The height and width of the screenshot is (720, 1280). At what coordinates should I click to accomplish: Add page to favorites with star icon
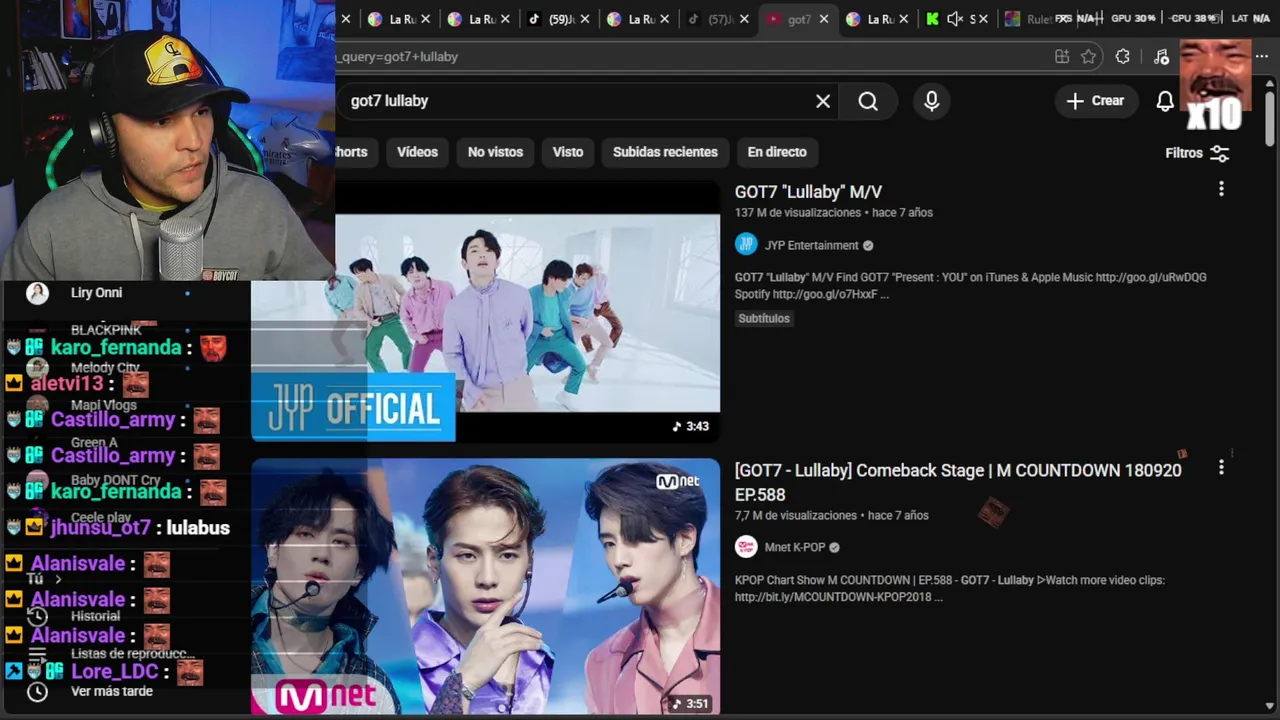pyautogui.click(x=1089, y=57)
